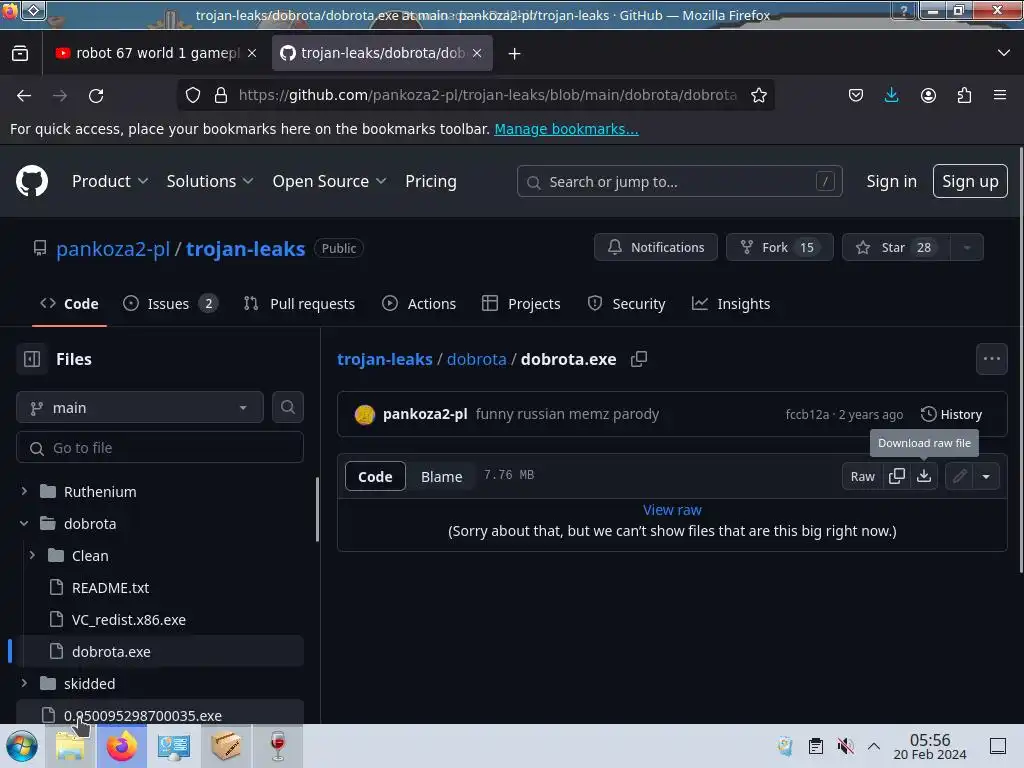
Task: Show hidden tray icons arrow
Action: (x=874, y=746)
